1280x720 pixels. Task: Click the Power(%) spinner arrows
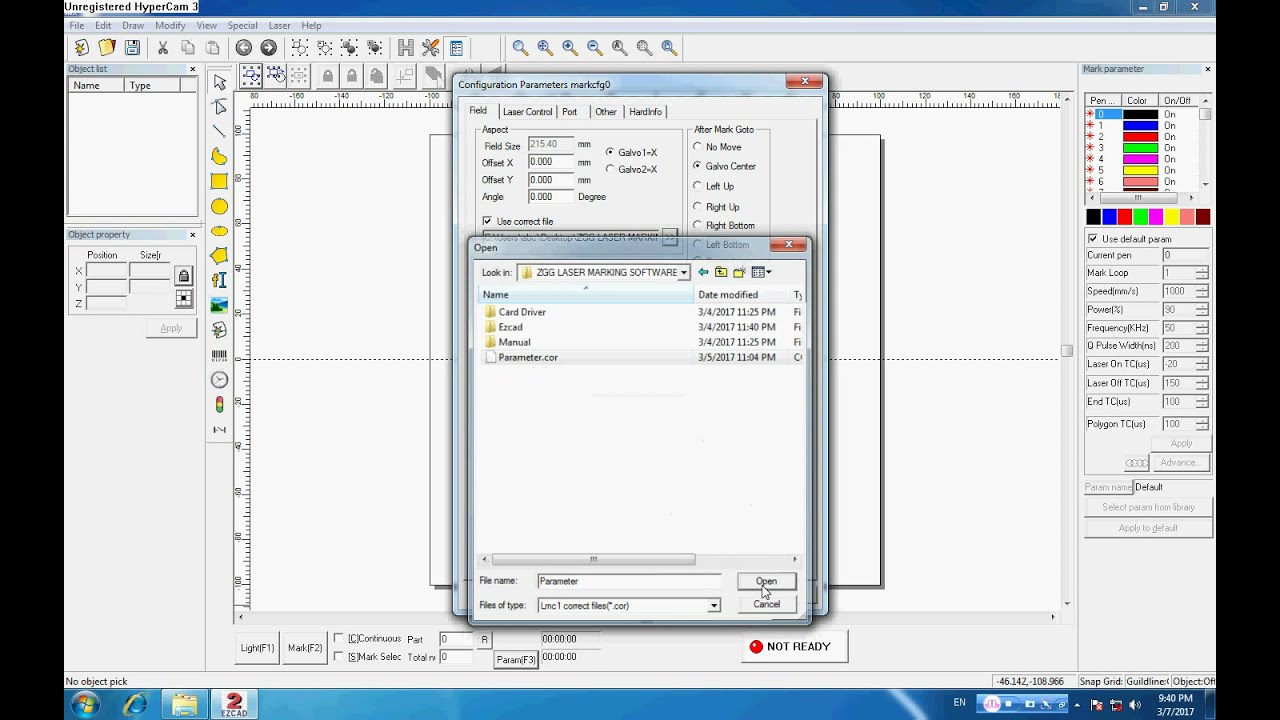(x=1201, y=310)
